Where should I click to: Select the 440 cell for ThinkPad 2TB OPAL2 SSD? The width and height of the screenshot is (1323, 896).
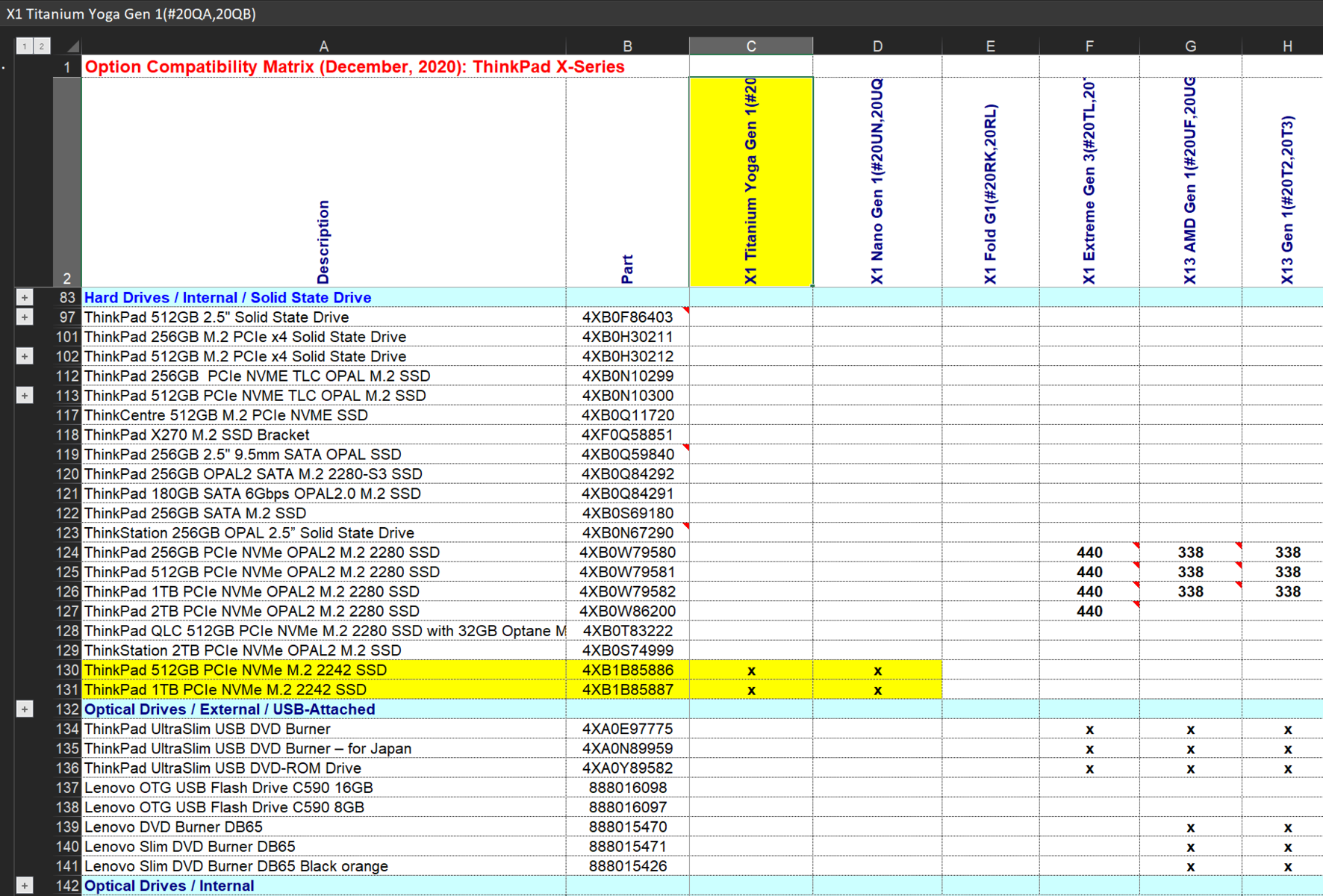(1089, 612)
